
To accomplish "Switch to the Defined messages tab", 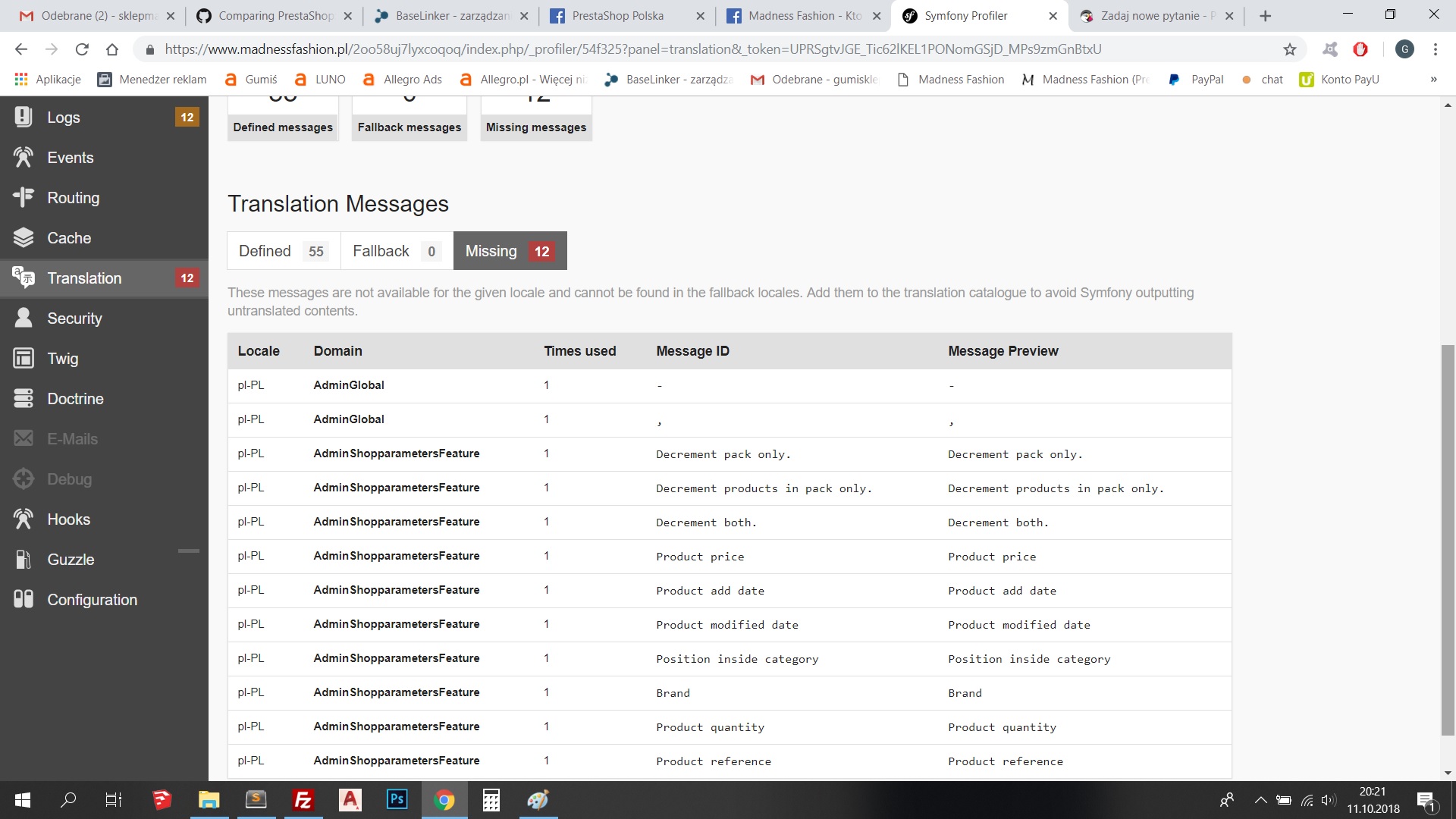I will (x=283, y=251).
